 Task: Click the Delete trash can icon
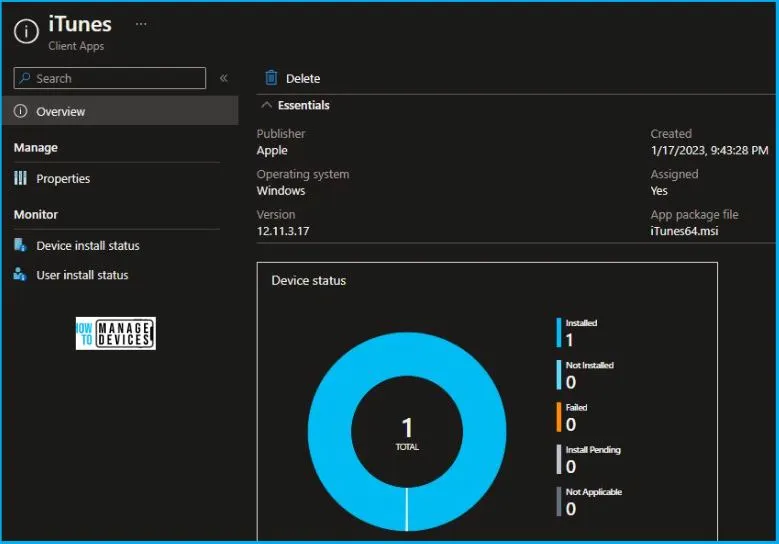[x=271, y=78]
